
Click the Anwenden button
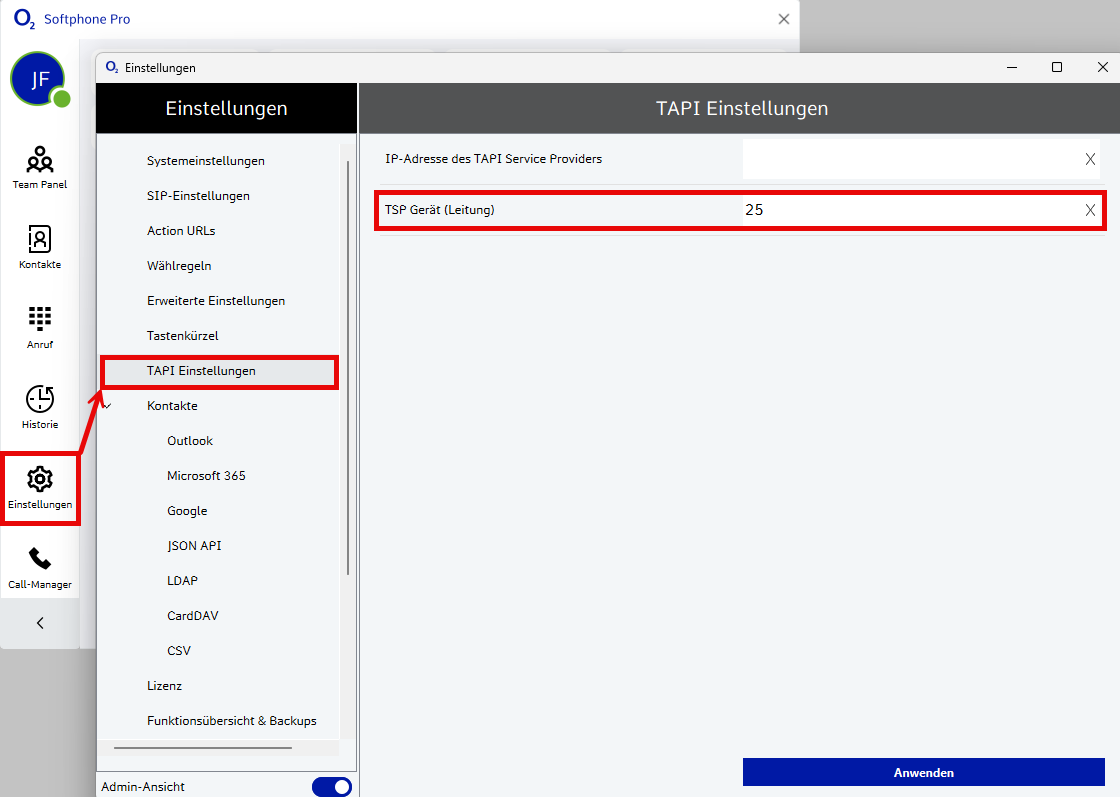point(923,772)
